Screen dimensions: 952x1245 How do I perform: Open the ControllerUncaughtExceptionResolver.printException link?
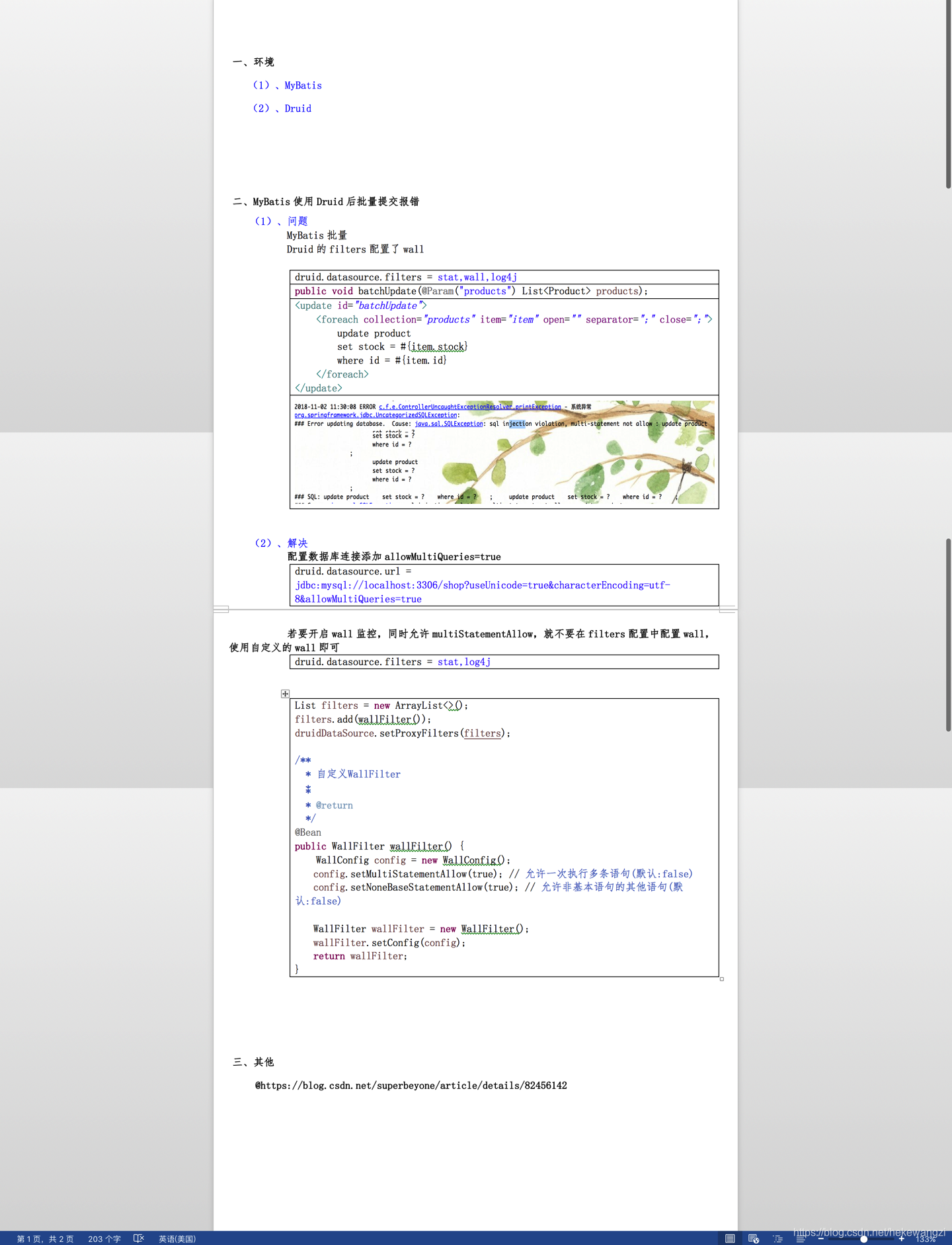tap(469, 407)
